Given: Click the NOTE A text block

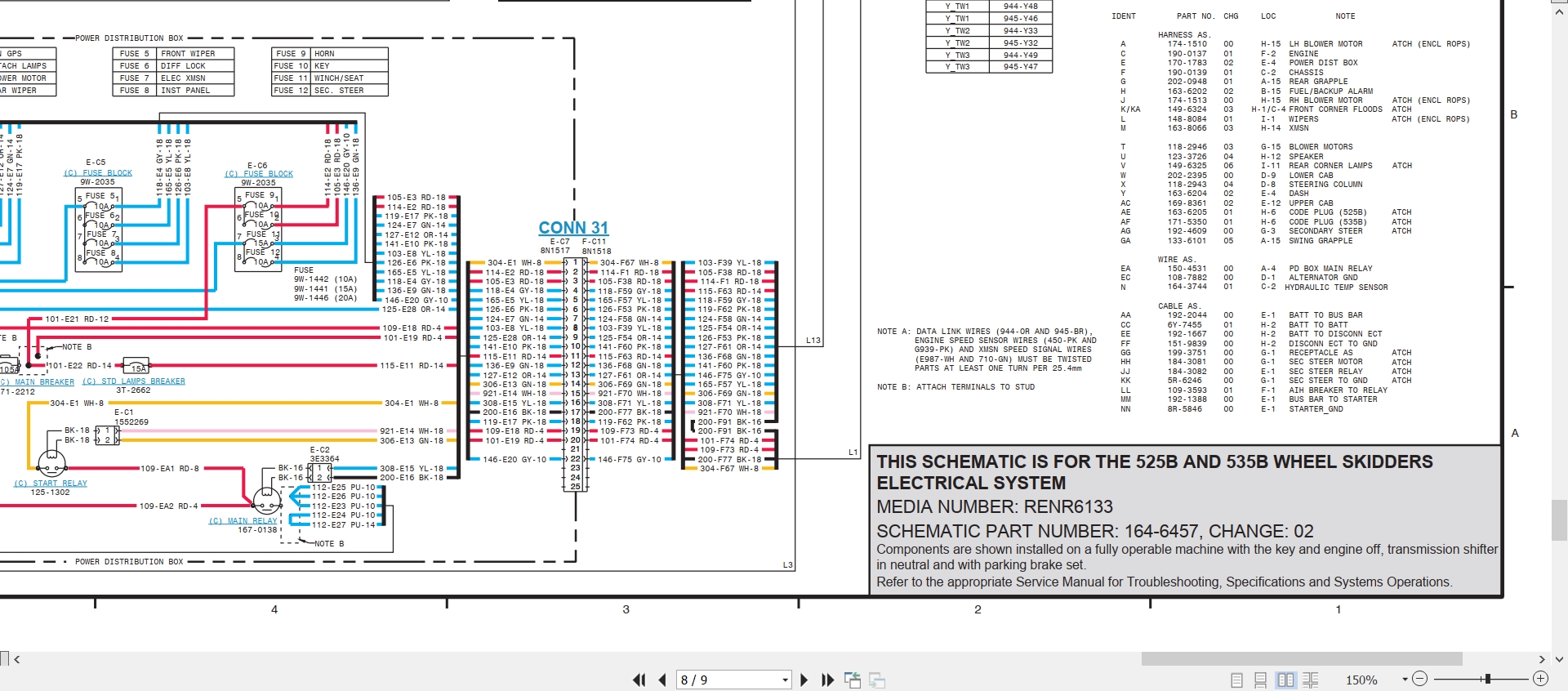Looking at the screenshot, I should coord(987,350).
